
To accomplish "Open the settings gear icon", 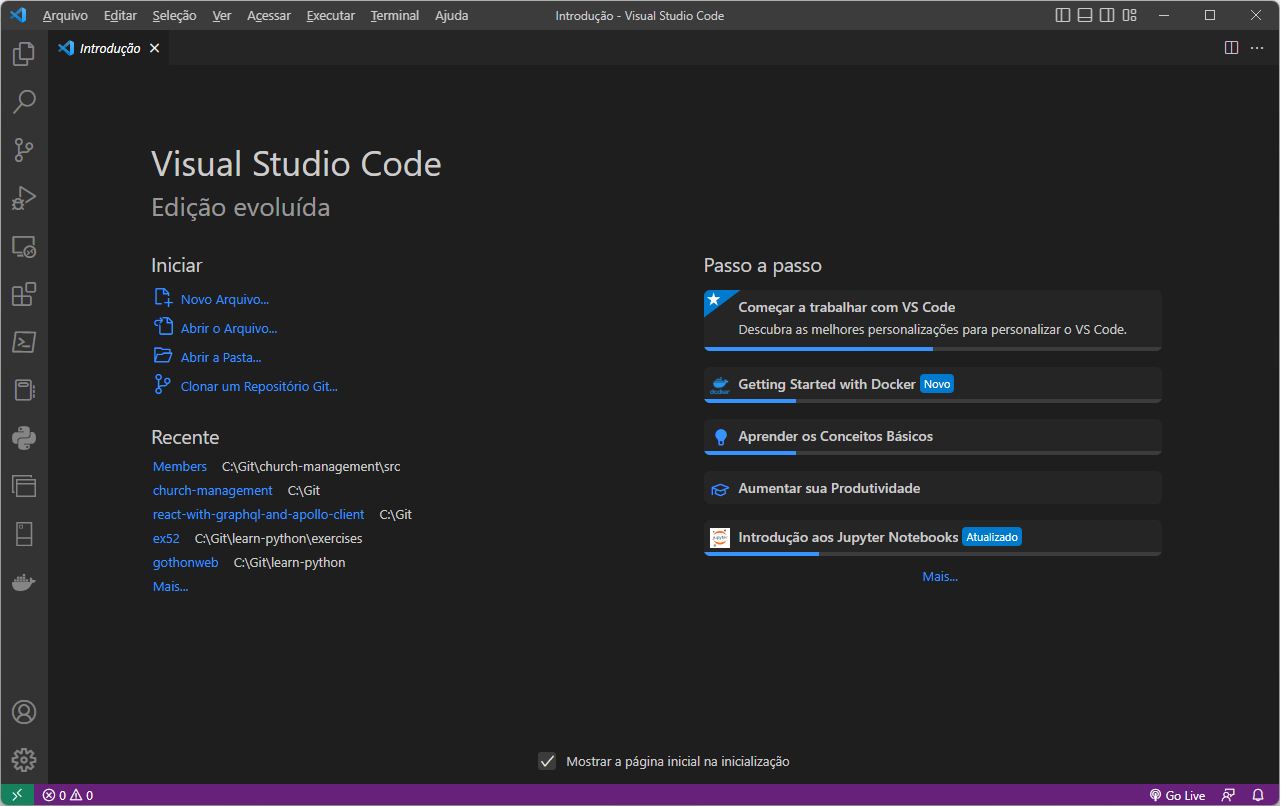I will tap(23, 760).
